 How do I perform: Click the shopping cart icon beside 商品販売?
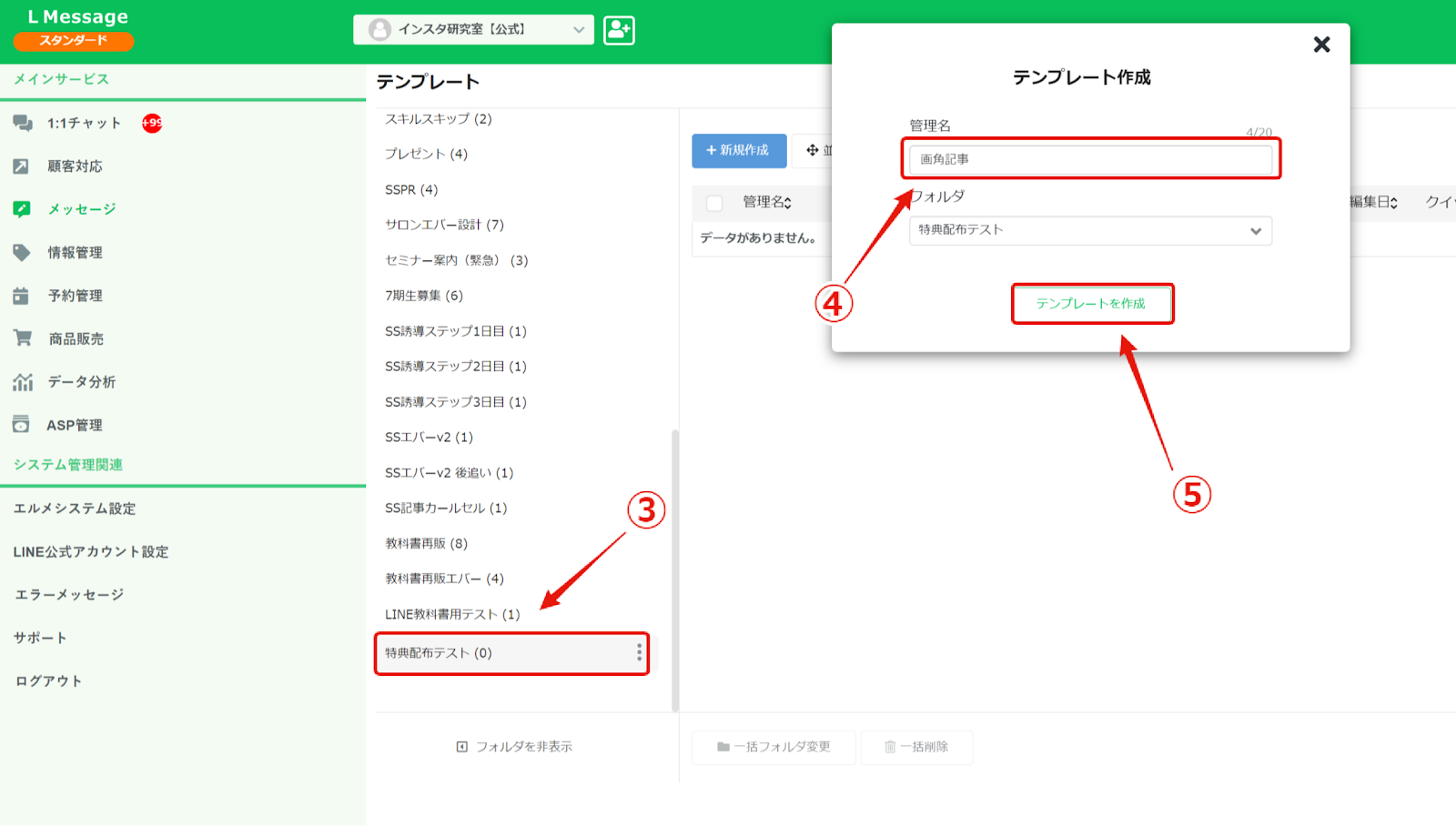pyautogui.click(x=23, y=338)
